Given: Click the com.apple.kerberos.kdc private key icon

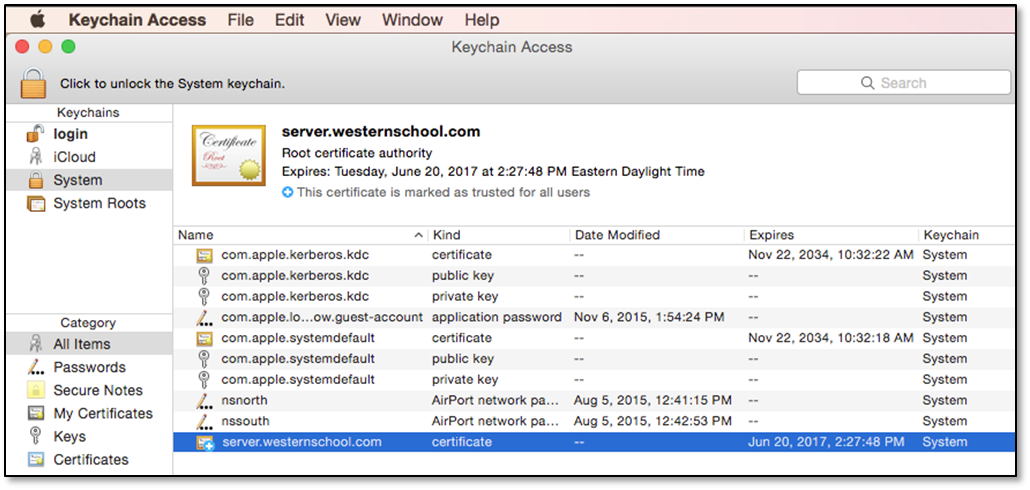Looking at the screenshot, I should [x=204, y=296].
